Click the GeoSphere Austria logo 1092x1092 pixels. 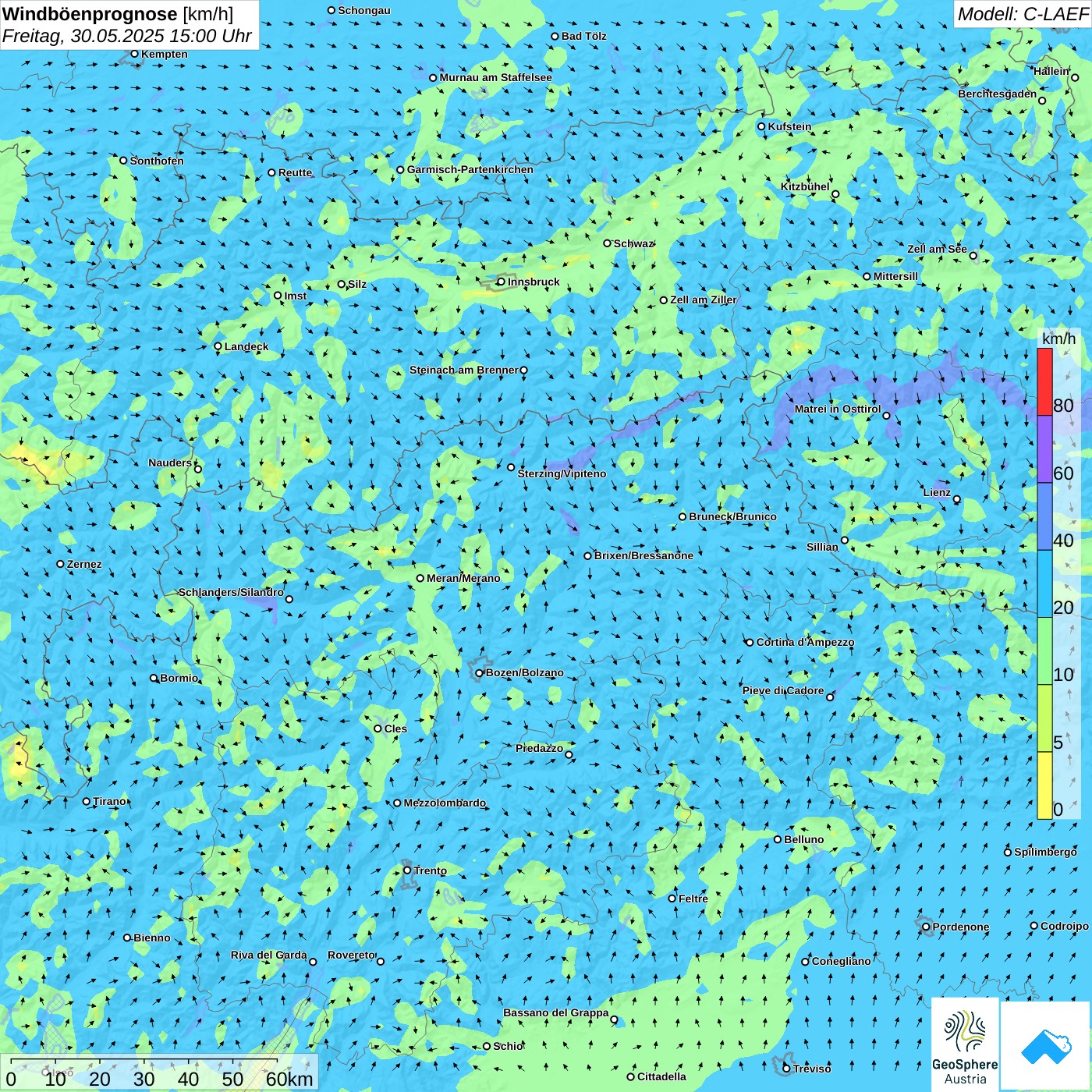(965, 1044)
